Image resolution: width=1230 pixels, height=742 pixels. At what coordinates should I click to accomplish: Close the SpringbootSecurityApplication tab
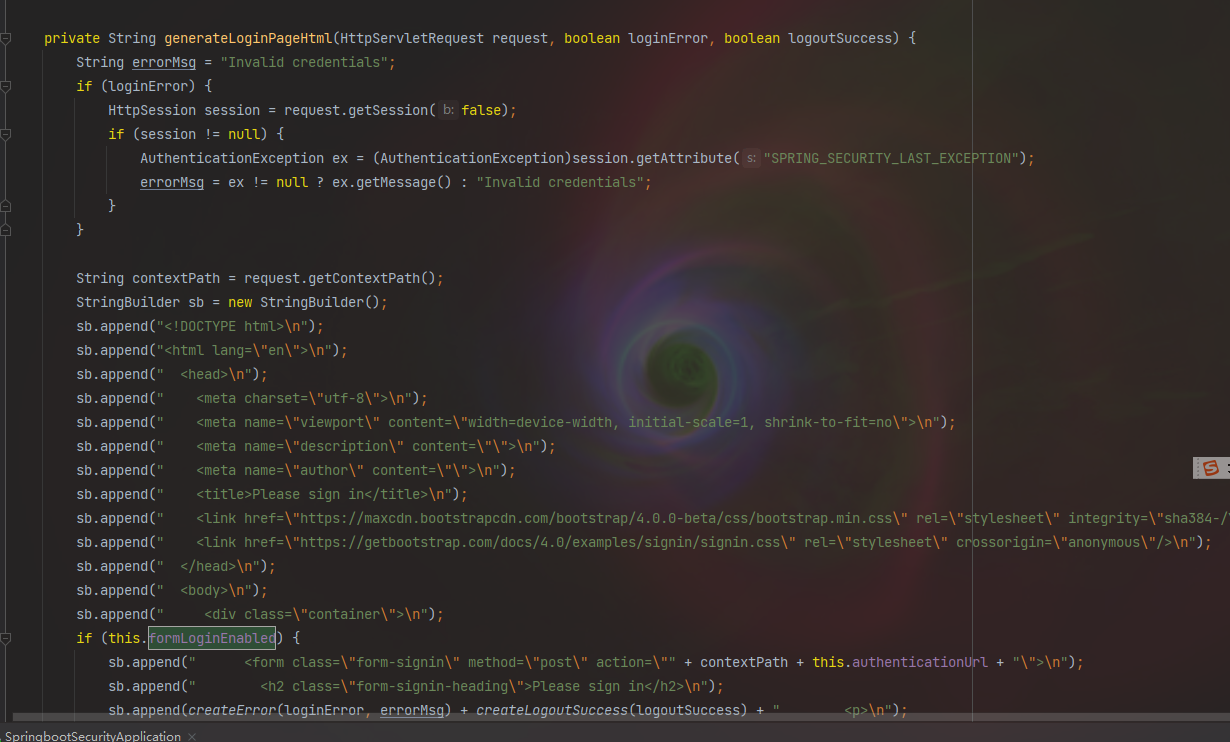coord(193,736)
